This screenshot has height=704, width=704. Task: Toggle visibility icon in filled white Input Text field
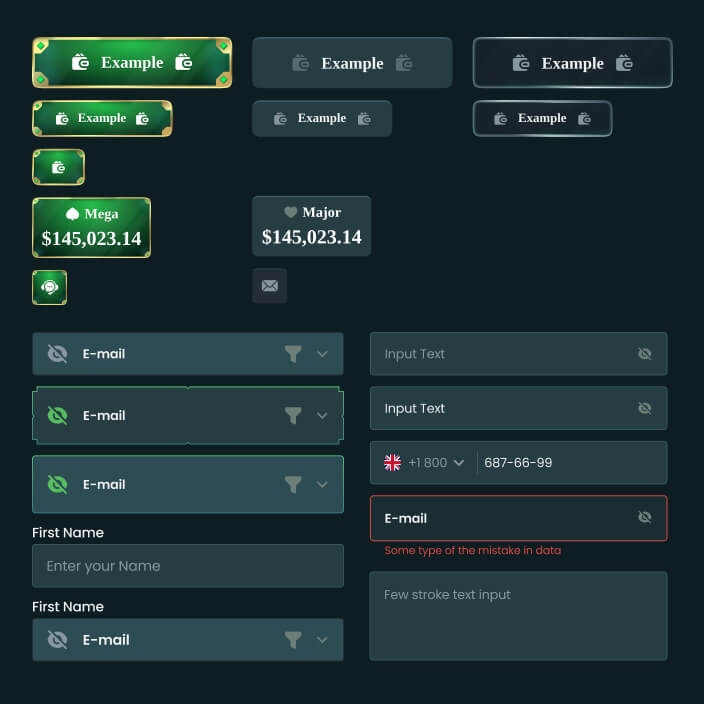[x=645, y=408]
